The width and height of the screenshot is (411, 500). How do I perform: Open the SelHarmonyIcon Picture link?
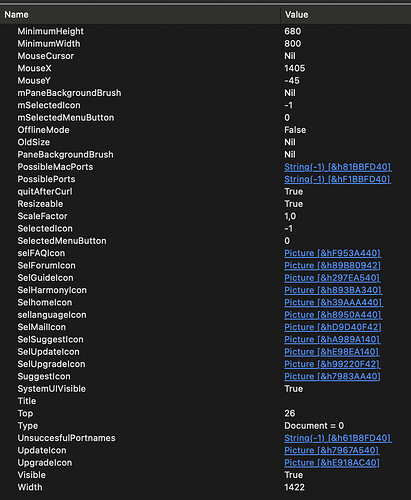333,290
